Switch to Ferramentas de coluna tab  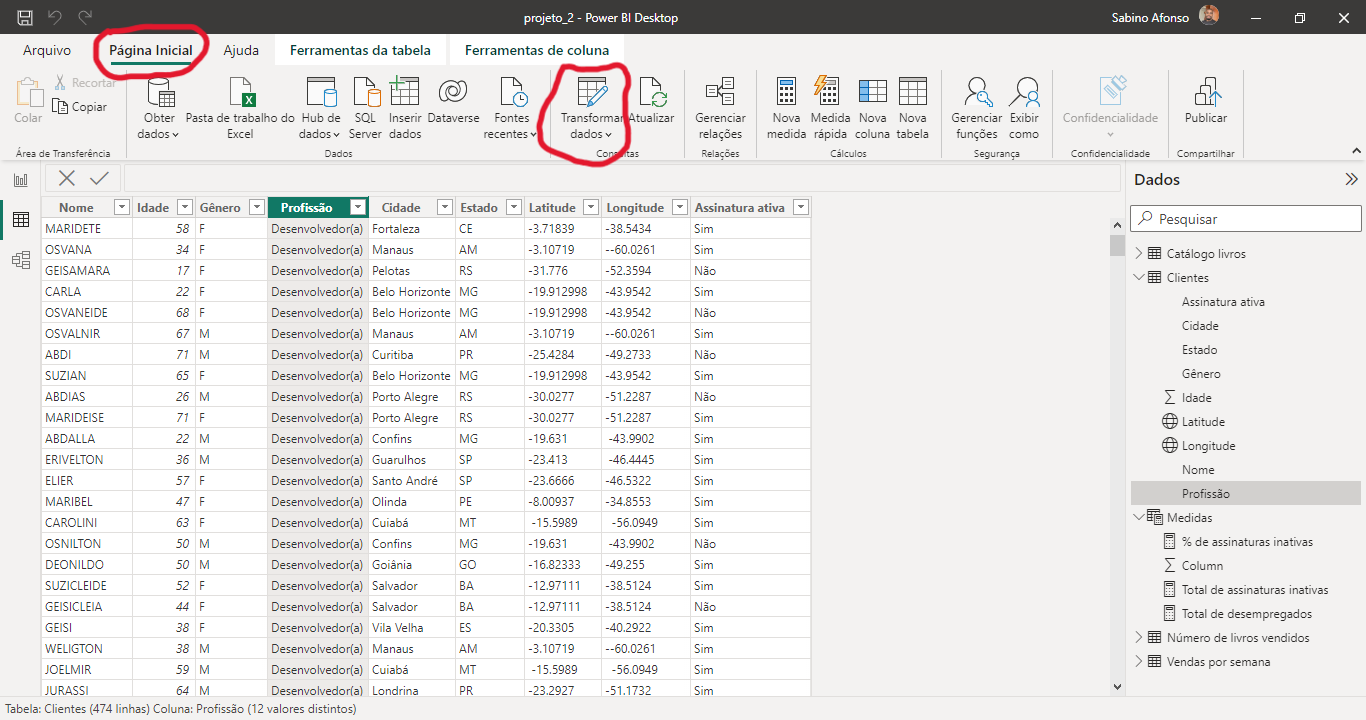click(x=536, y=50)
